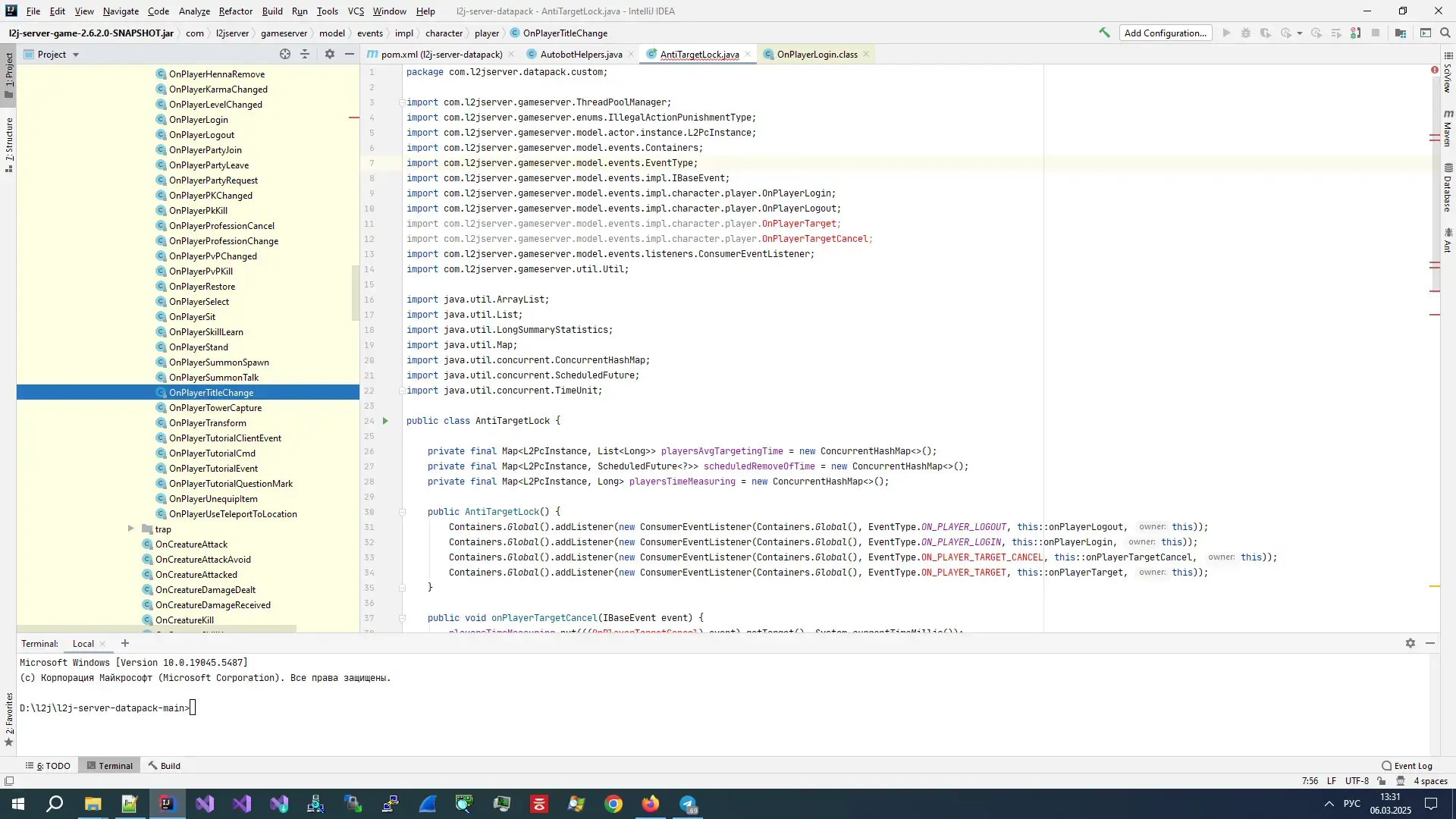This screenshot has width=1456, height=819.
Task: Select the Analyze menu item
Action: click(x=194, y=10)
